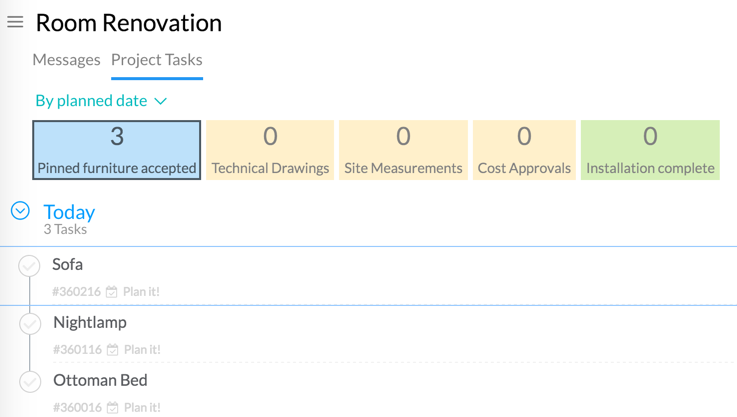Image resolution: width=737 pixels, height=417 pixels.
Task: Filter by the Technical Drawings stage
Action: [270, 150]
